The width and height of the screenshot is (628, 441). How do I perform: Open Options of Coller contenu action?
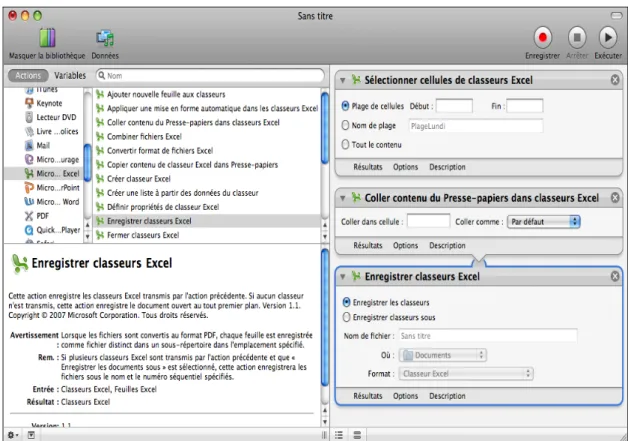coord(405,245)
